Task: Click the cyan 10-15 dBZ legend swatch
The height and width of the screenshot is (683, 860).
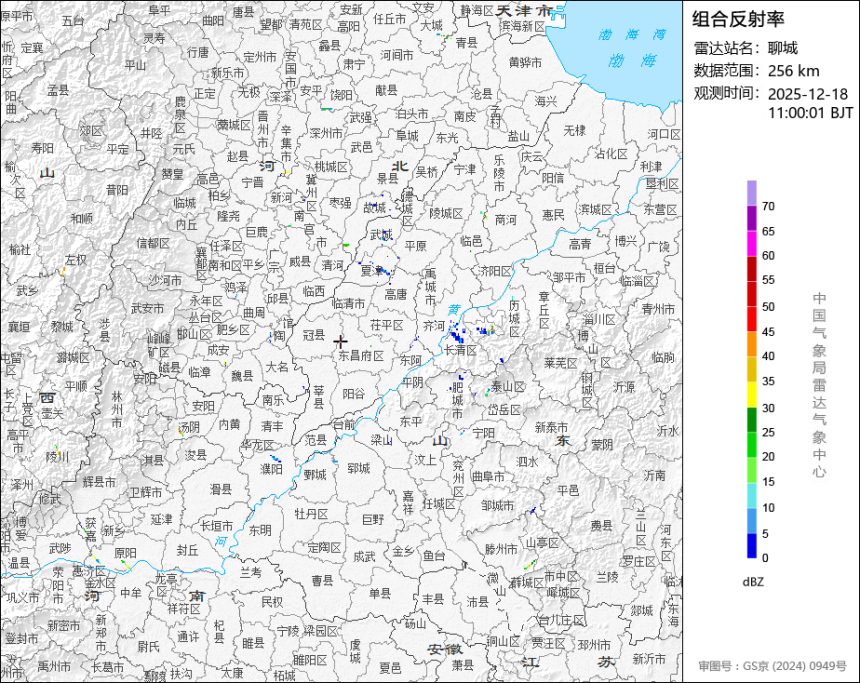Action: coord(751,495)
